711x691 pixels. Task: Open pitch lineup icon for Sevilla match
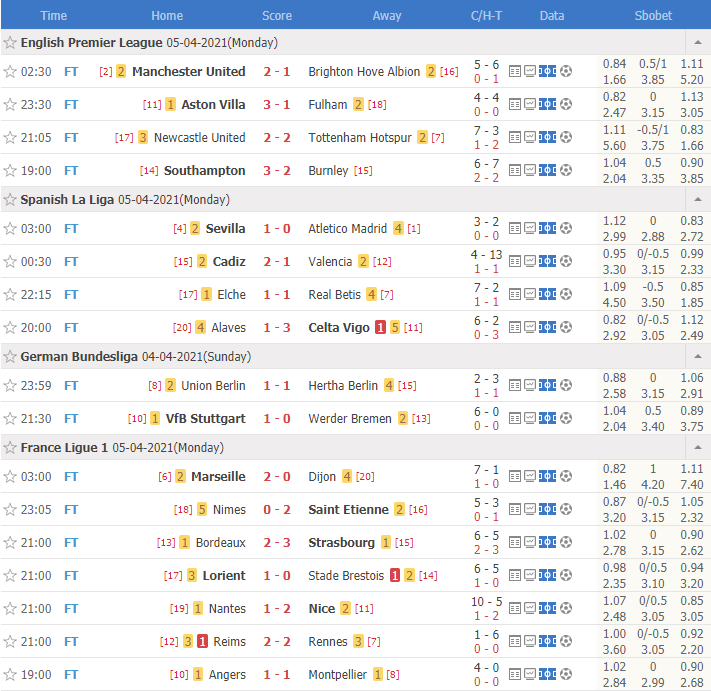coord(547,228)
